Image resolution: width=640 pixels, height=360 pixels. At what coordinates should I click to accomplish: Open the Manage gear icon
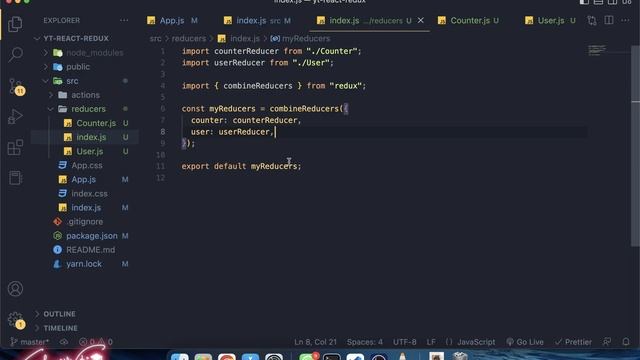16,320
